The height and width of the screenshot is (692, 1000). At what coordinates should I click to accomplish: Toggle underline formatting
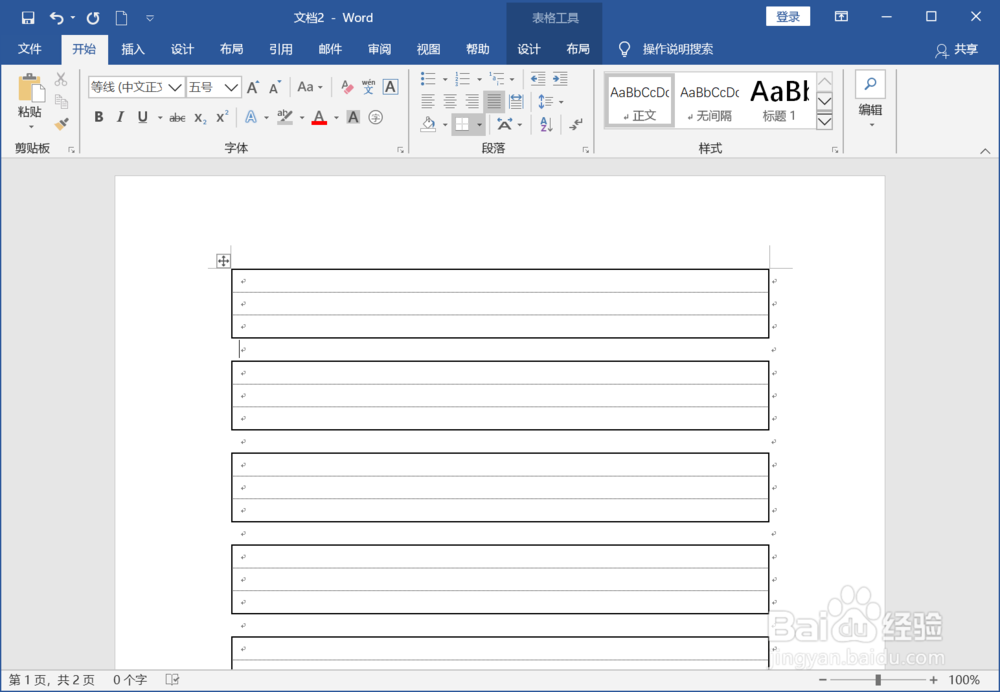[x=142, y=117]
